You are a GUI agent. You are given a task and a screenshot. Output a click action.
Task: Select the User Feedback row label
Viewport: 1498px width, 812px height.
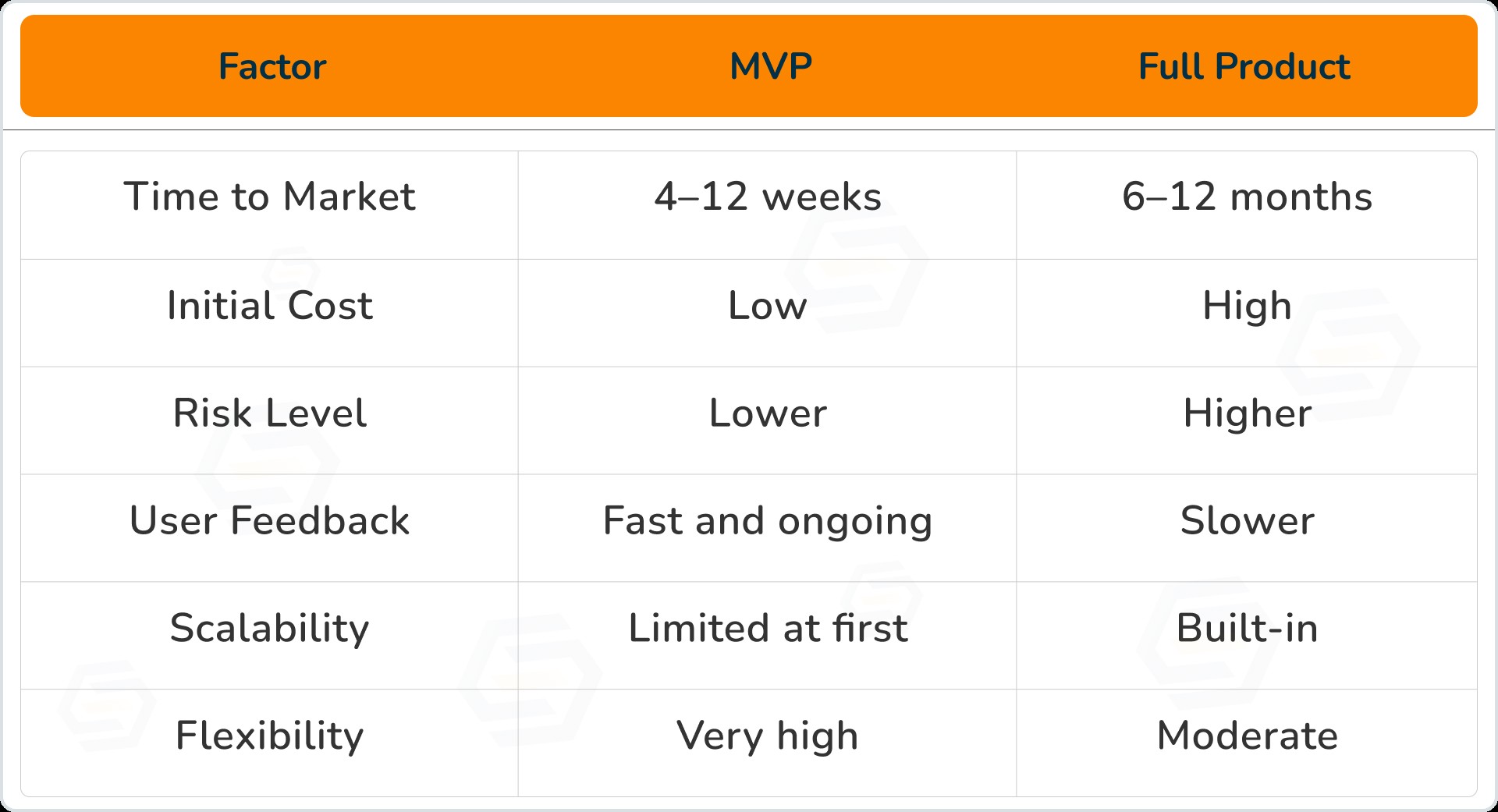coord(270,520)
